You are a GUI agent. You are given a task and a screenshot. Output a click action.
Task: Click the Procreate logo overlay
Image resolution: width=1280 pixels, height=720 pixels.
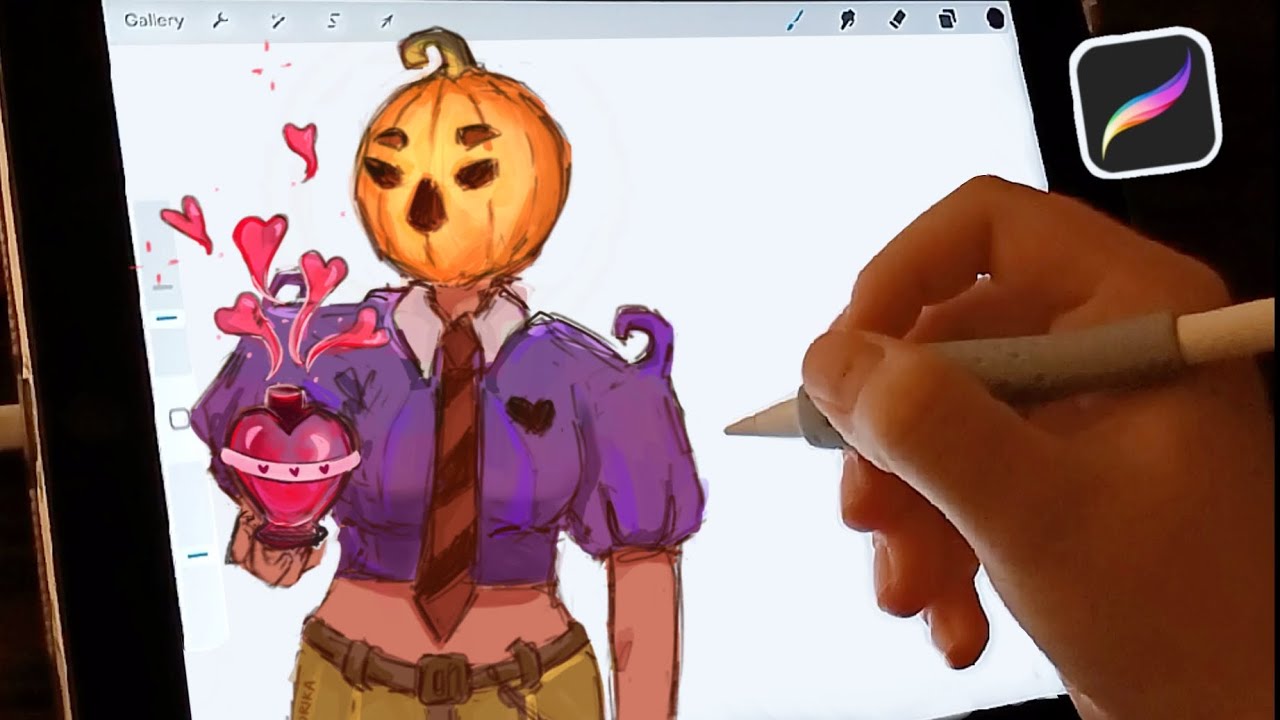[x=1145, y=103]
